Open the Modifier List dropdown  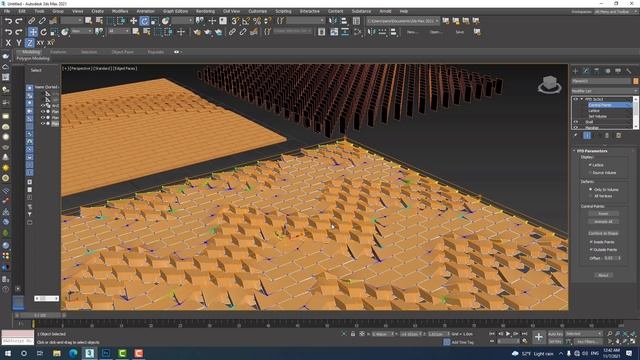[604, 91]
